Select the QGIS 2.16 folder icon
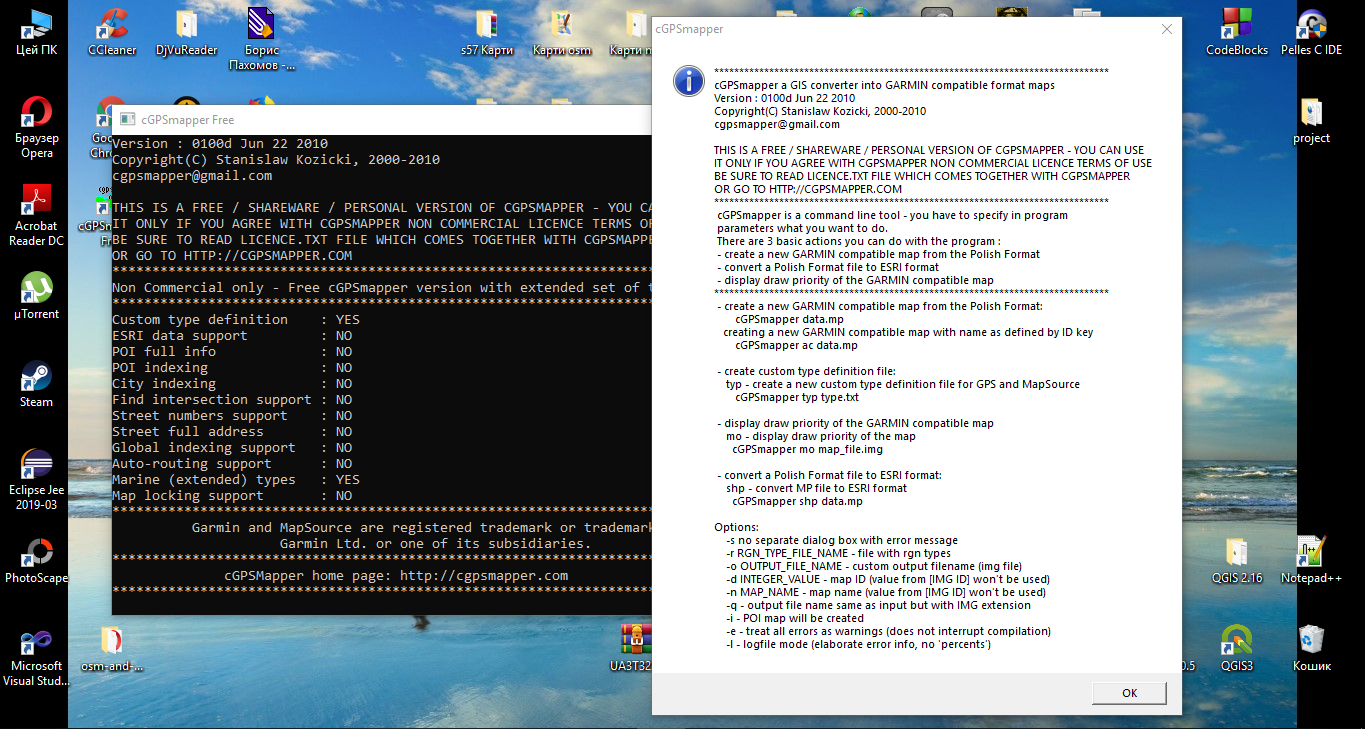The height and width of the screenshot is (729, 1365). pos(1237,561)
